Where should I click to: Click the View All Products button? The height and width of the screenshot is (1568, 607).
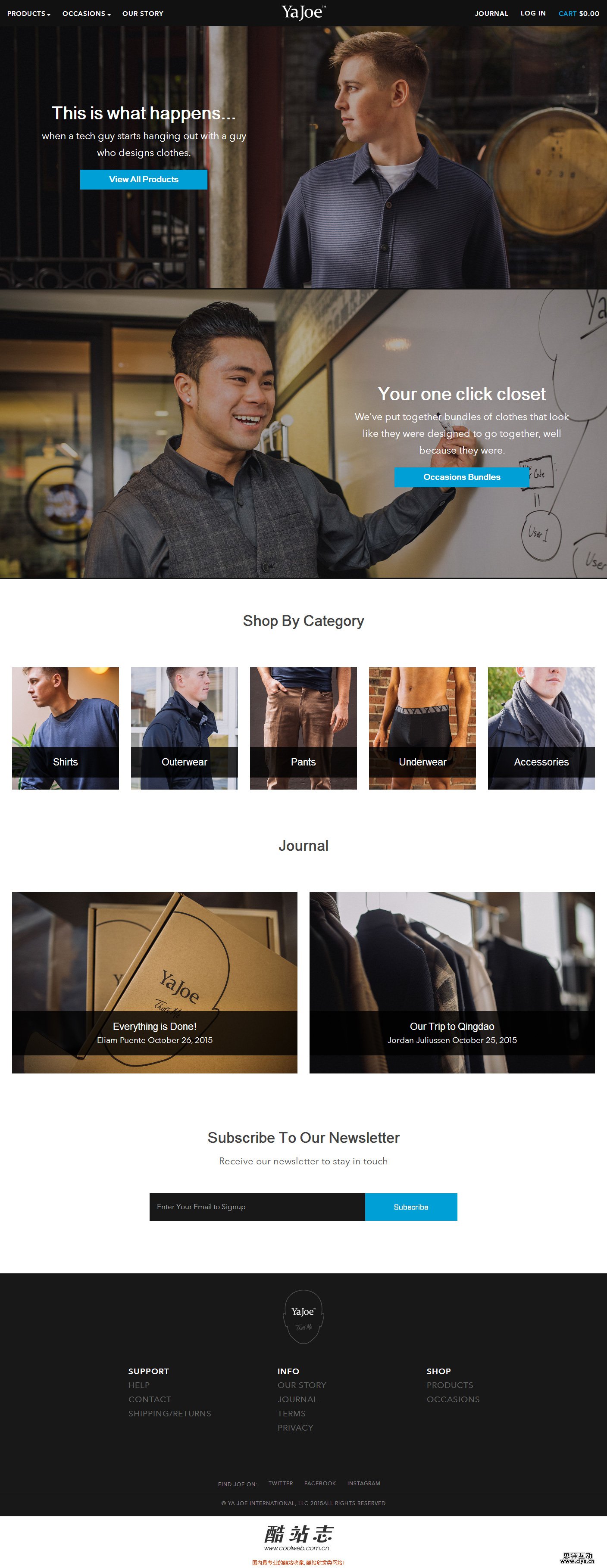coord(144,180)
